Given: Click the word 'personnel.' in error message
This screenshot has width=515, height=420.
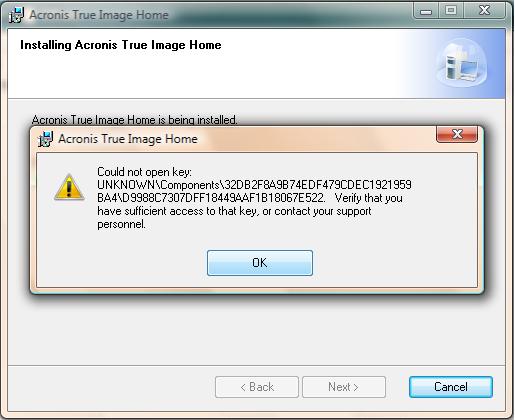Looking at the screenshot, I should pyautogui.click(x=122, y=224).
